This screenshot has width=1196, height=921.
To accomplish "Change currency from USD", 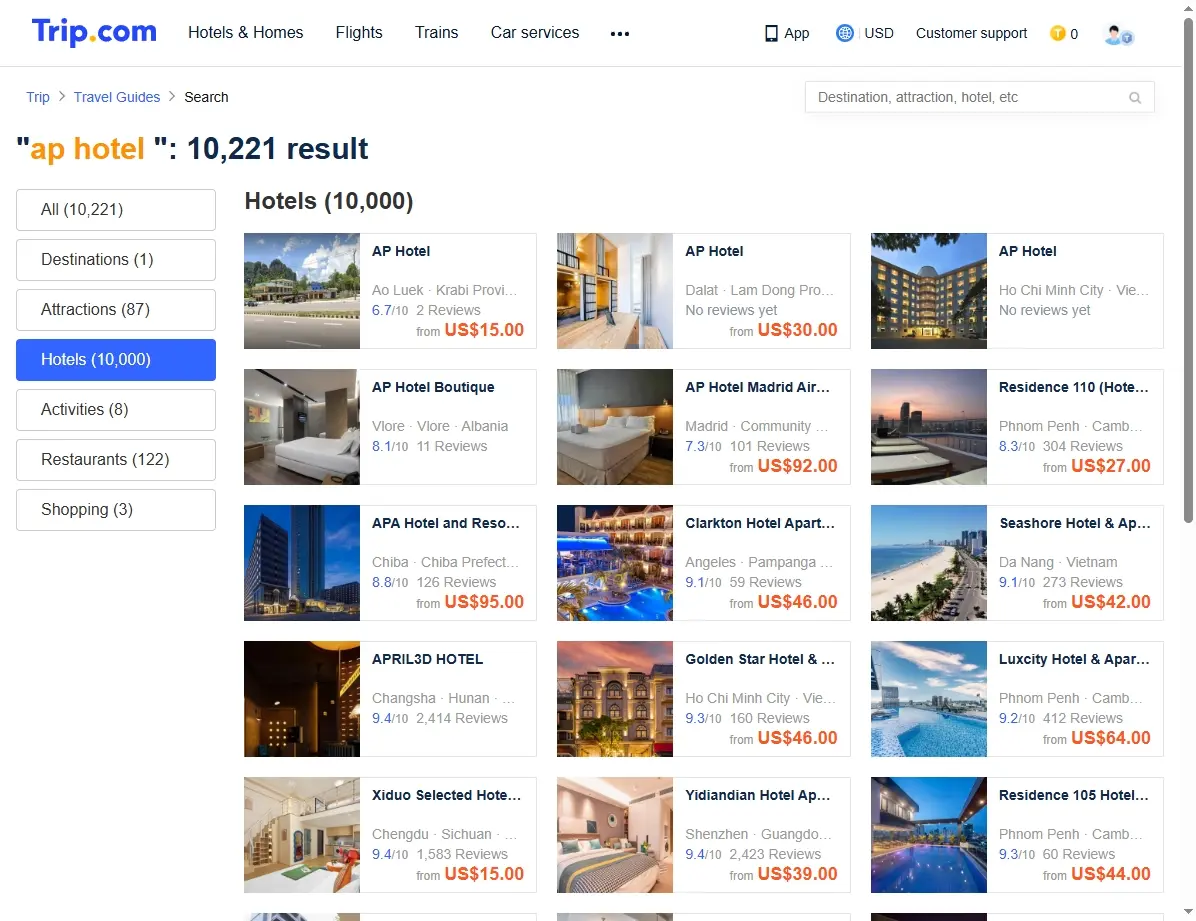I will click(879, 33).
